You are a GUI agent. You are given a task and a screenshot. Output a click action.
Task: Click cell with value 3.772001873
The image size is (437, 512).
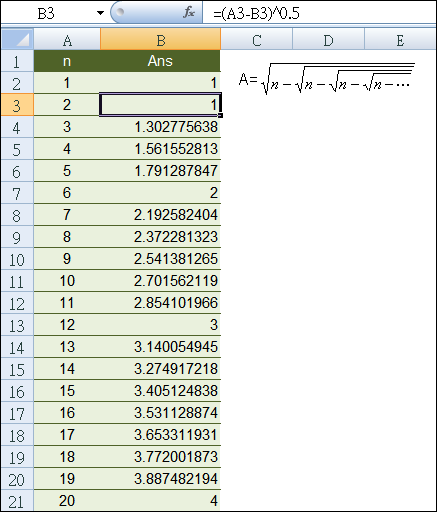[160, 457]
